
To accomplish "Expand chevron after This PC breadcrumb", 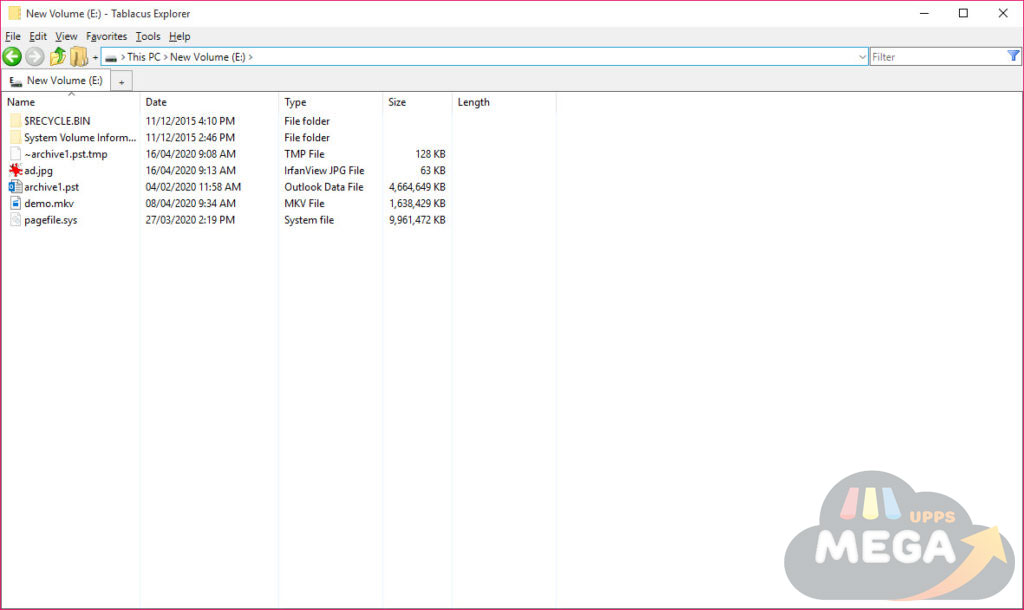I will point(165,57).
